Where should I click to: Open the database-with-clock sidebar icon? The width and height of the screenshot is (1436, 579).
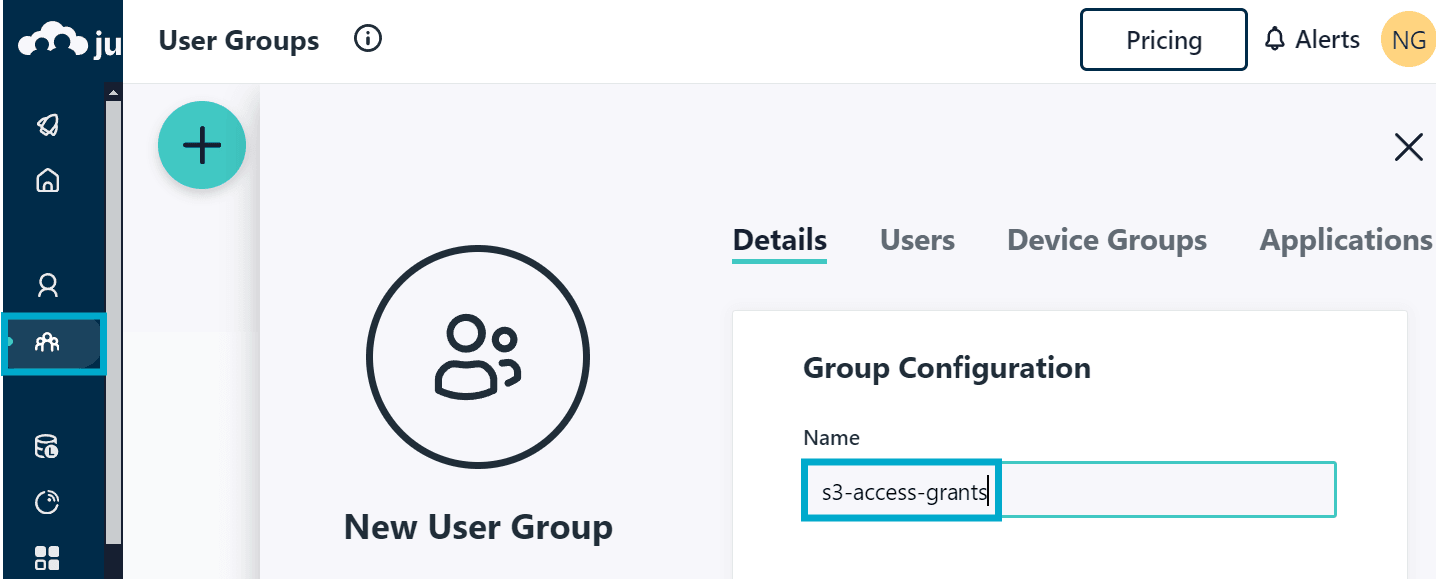click(x=47, y=446)
